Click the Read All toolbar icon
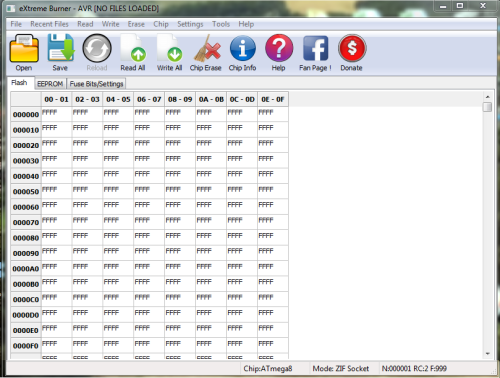This screenshot has height=378, width=500. click(133, 48)
